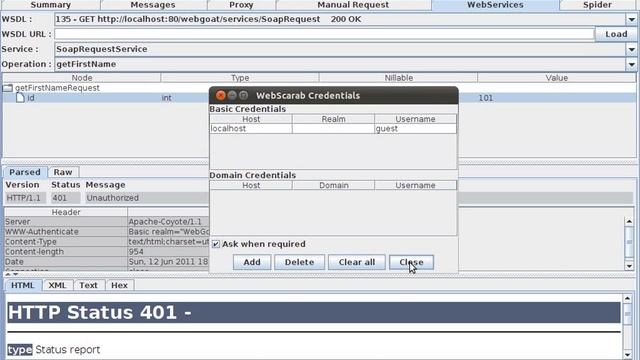Image resolution: width=640 pixels, height=360 pixels.
Task: Click the folder icon beside getFirstNameRequest
Action: point(7,88)
